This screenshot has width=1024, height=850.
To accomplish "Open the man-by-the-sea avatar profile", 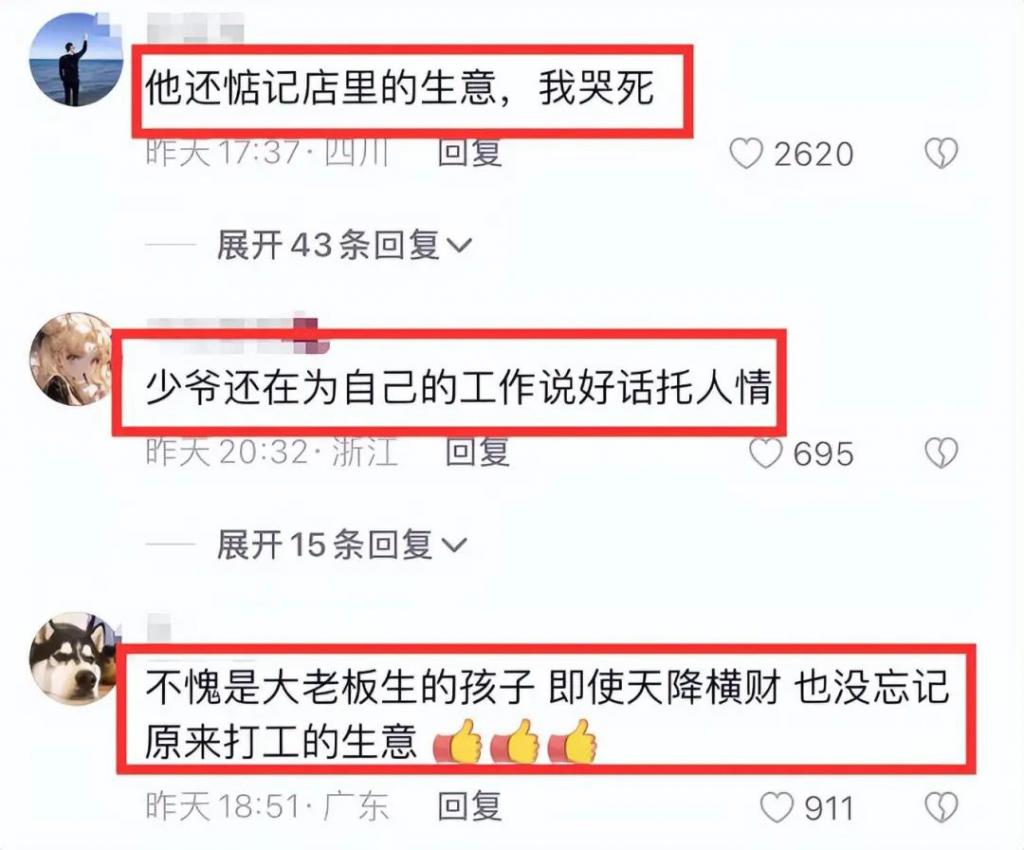I will coord(76,59).
